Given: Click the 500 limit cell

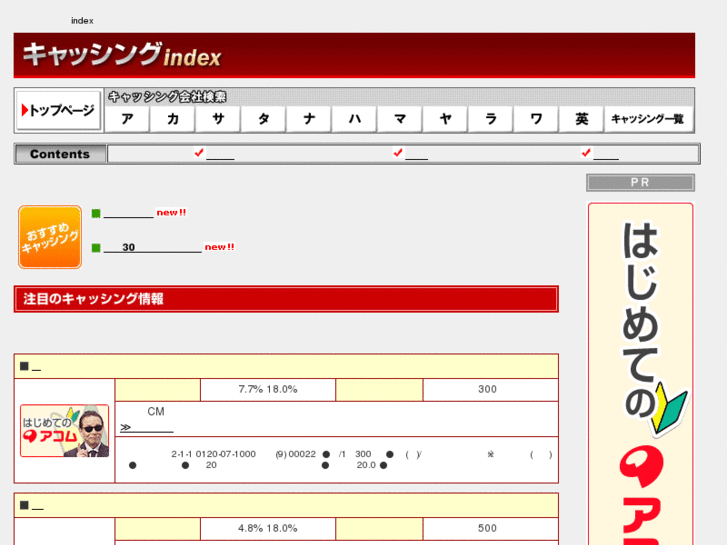Looking at the screenshot, I should click(490, 528).
